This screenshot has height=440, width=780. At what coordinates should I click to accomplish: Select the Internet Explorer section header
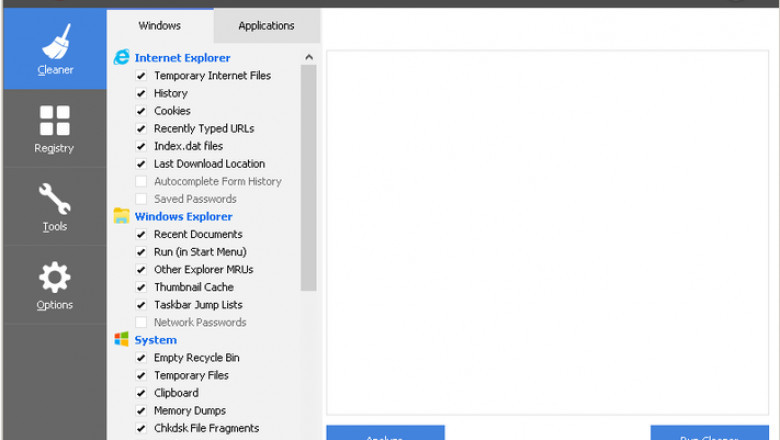(182, 58)
